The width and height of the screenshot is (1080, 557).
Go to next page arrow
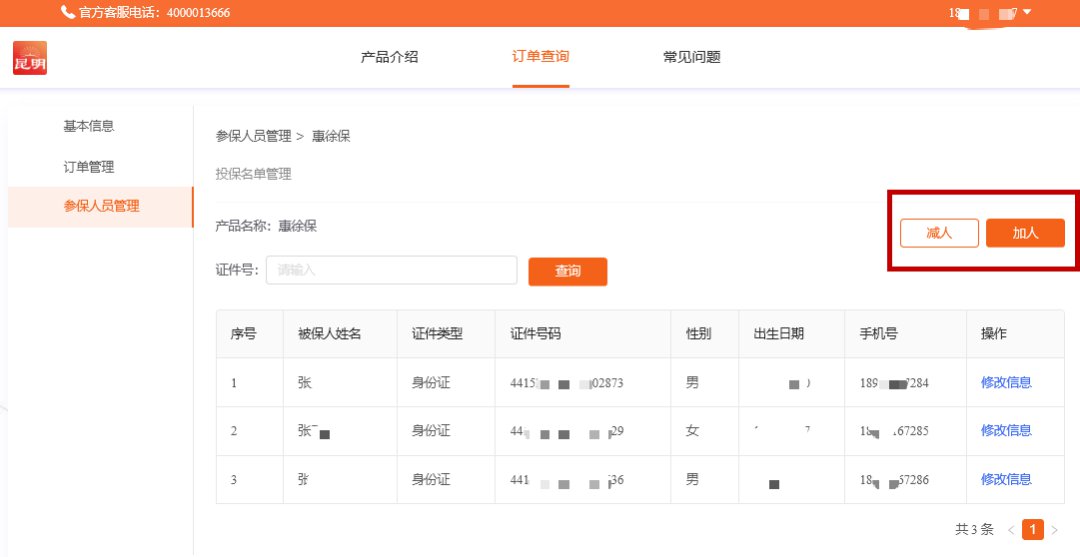[x=1054, y=530]
